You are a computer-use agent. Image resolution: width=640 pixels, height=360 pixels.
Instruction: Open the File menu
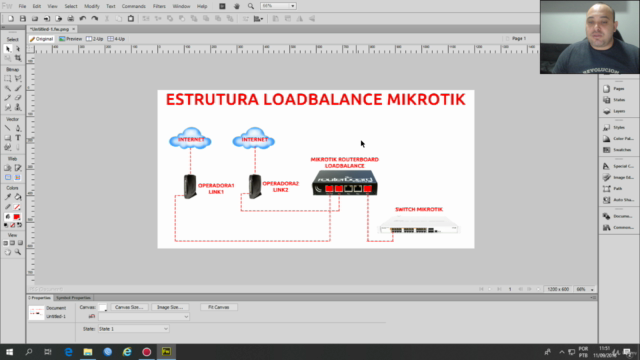click(x=22, y=6)
